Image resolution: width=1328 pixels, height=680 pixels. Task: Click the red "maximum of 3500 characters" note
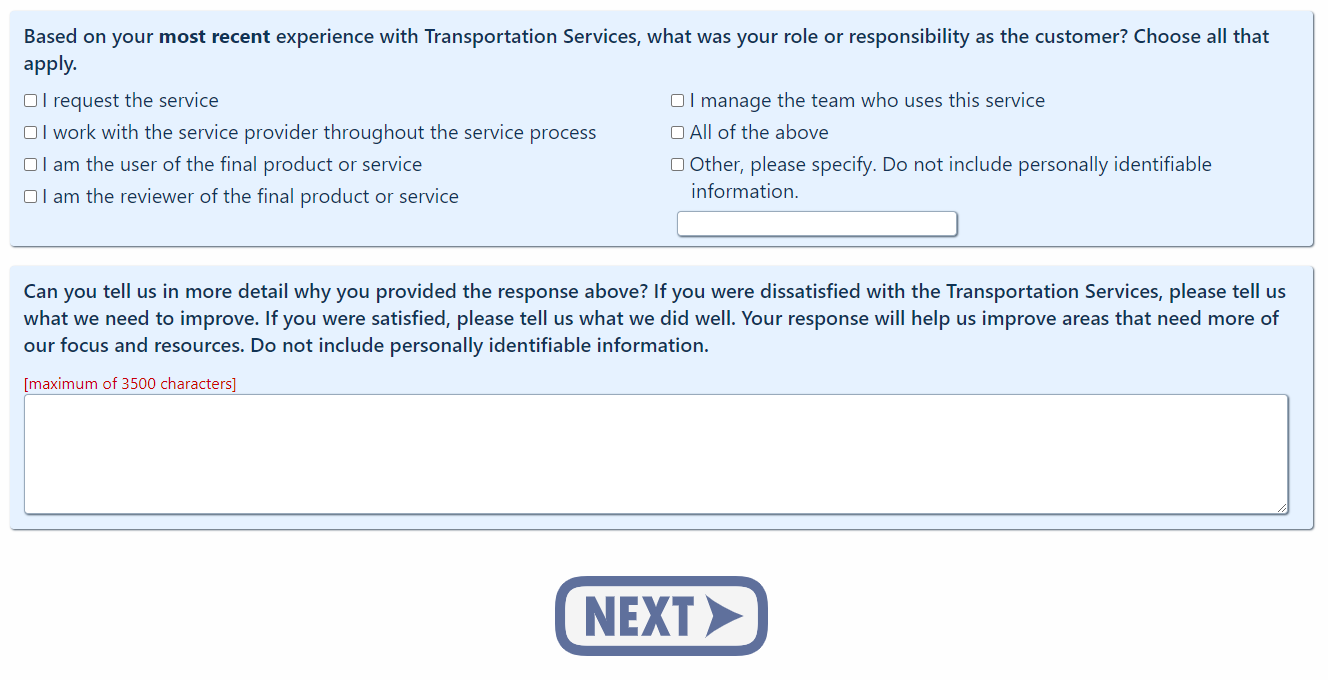pos(130,384)
